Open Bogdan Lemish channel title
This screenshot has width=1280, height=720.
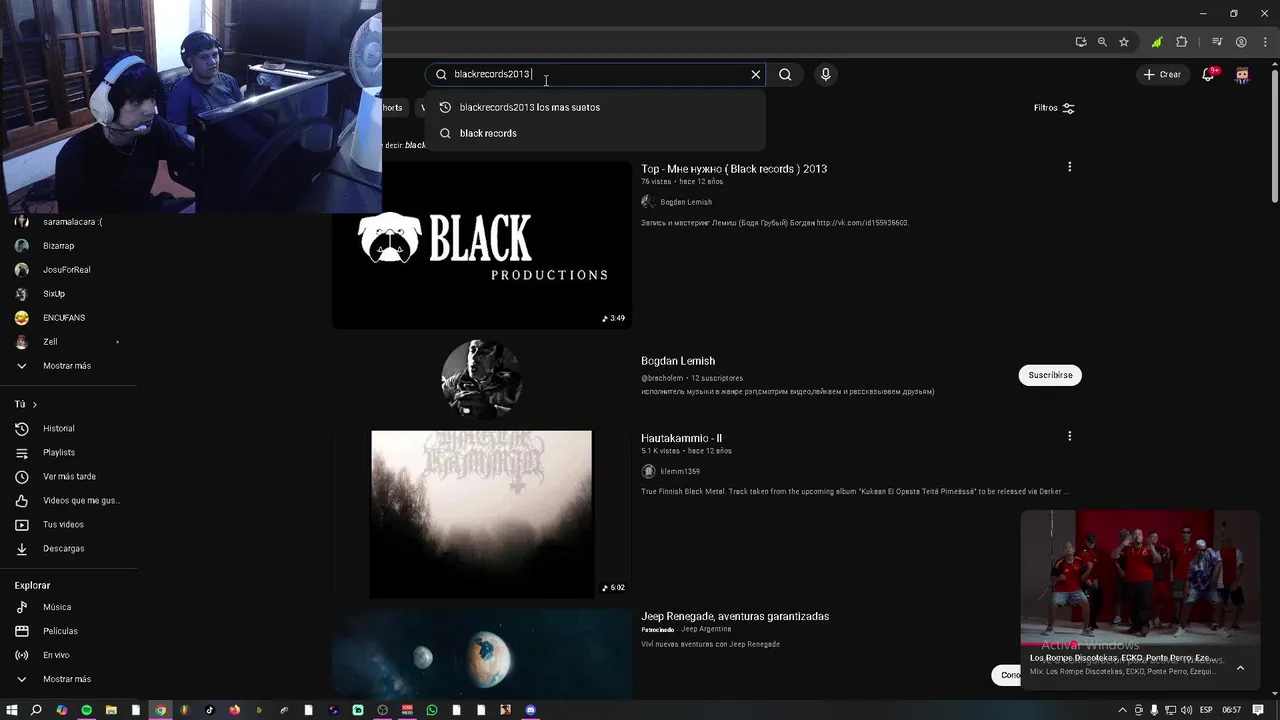click(678, 361)
